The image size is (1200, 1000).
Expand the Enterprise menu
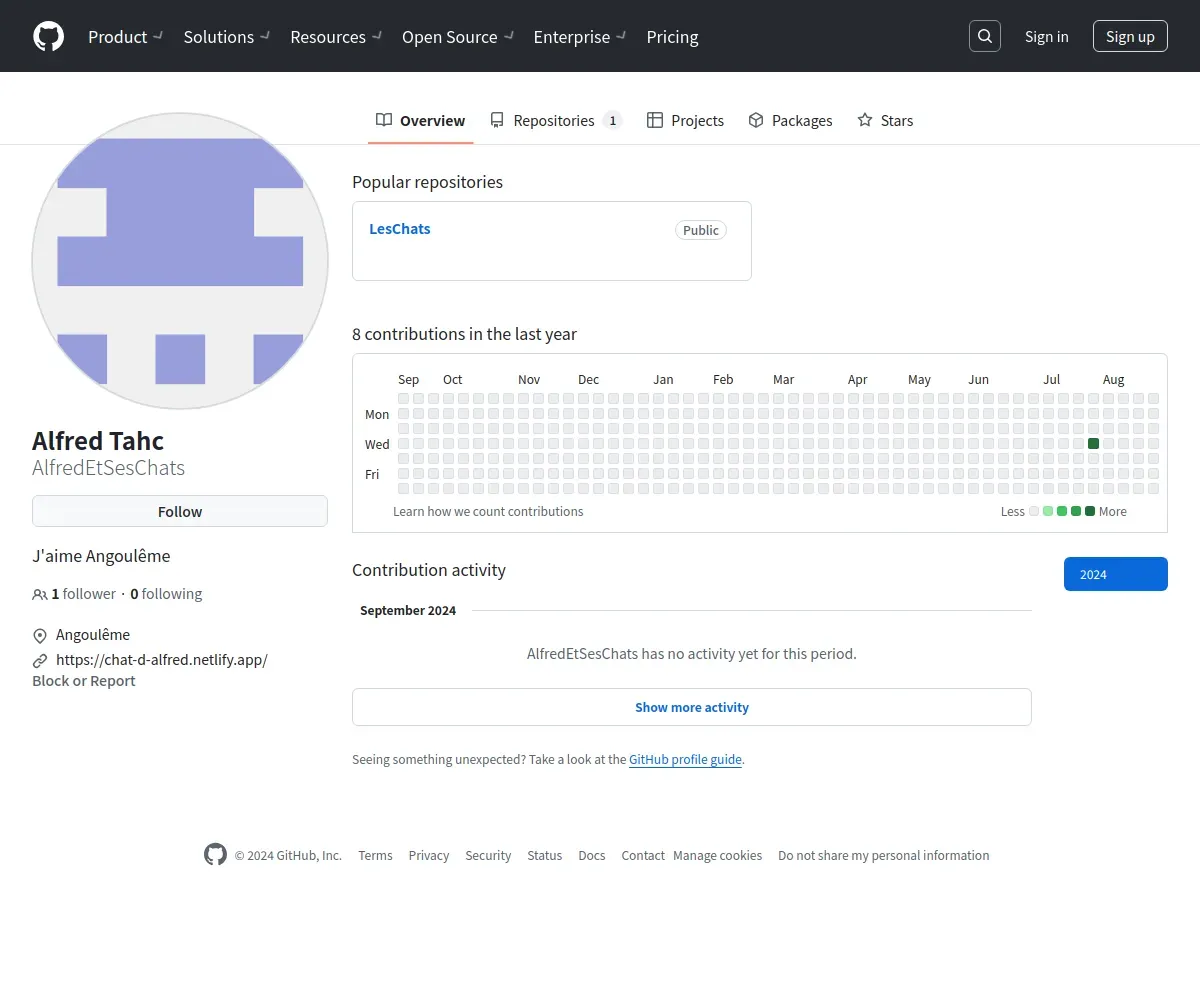point(580,37)
